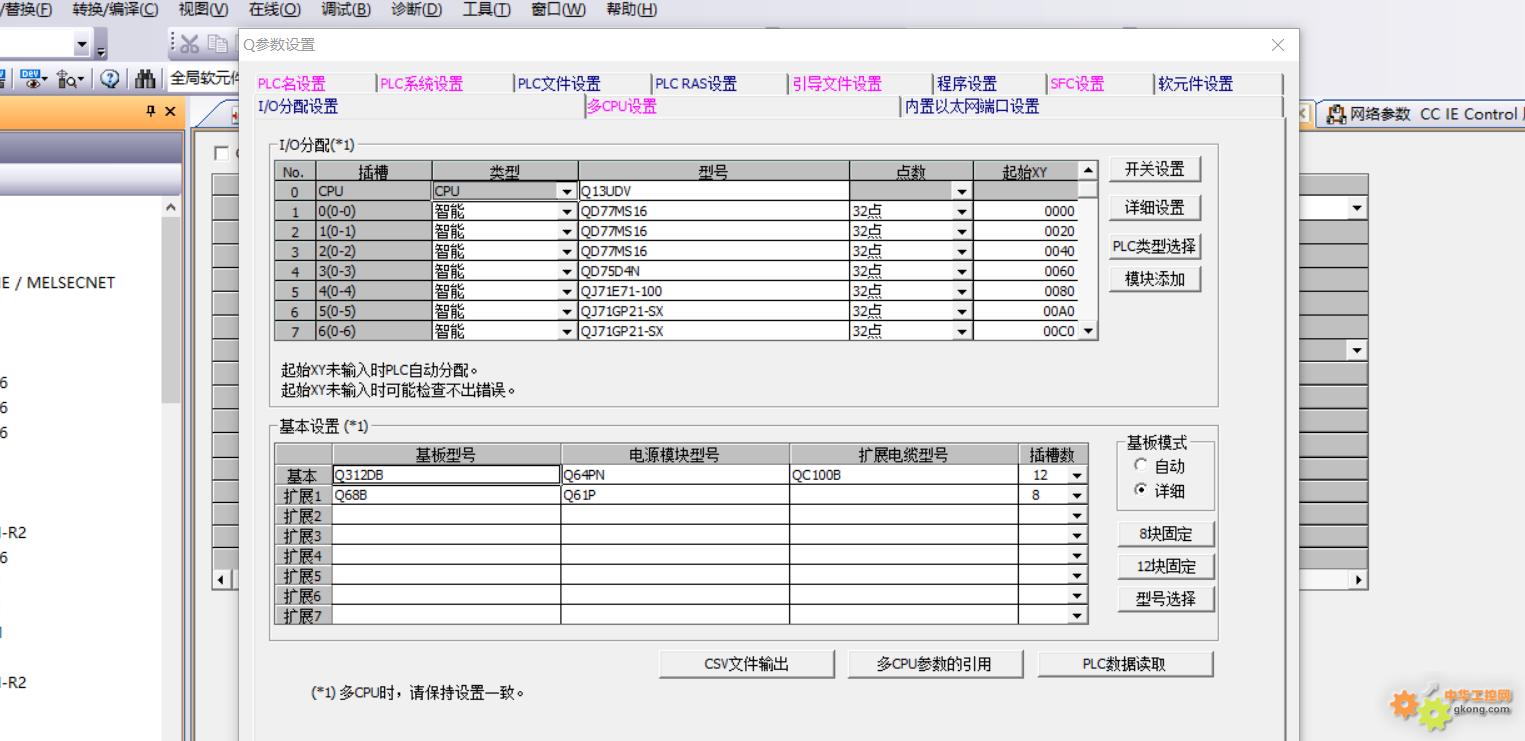Open points dropdown for QD75D4N row
The width and height of the screenshot is (1525, 741).
tap(962, 271)
